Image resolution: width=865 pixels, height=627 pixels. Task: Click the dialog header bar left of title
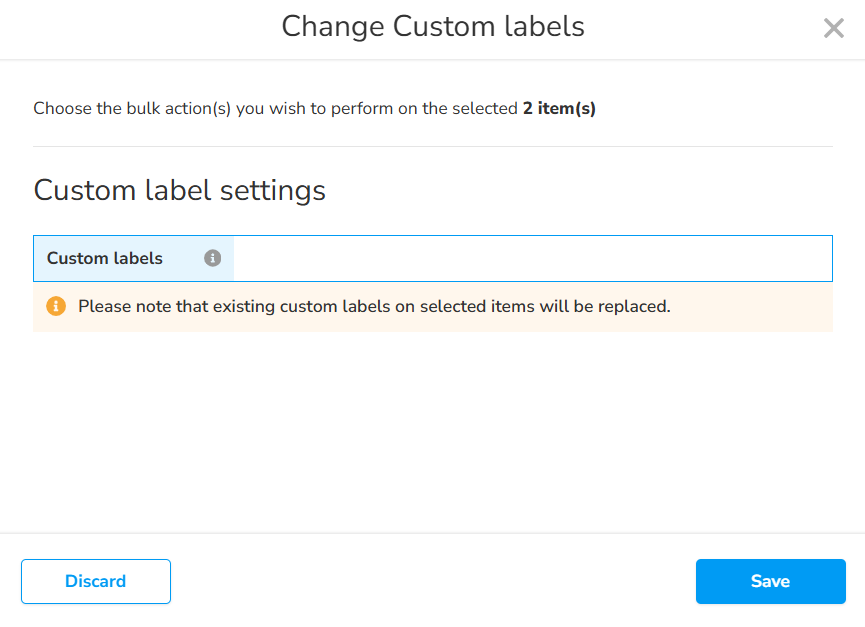pos(130,28)
